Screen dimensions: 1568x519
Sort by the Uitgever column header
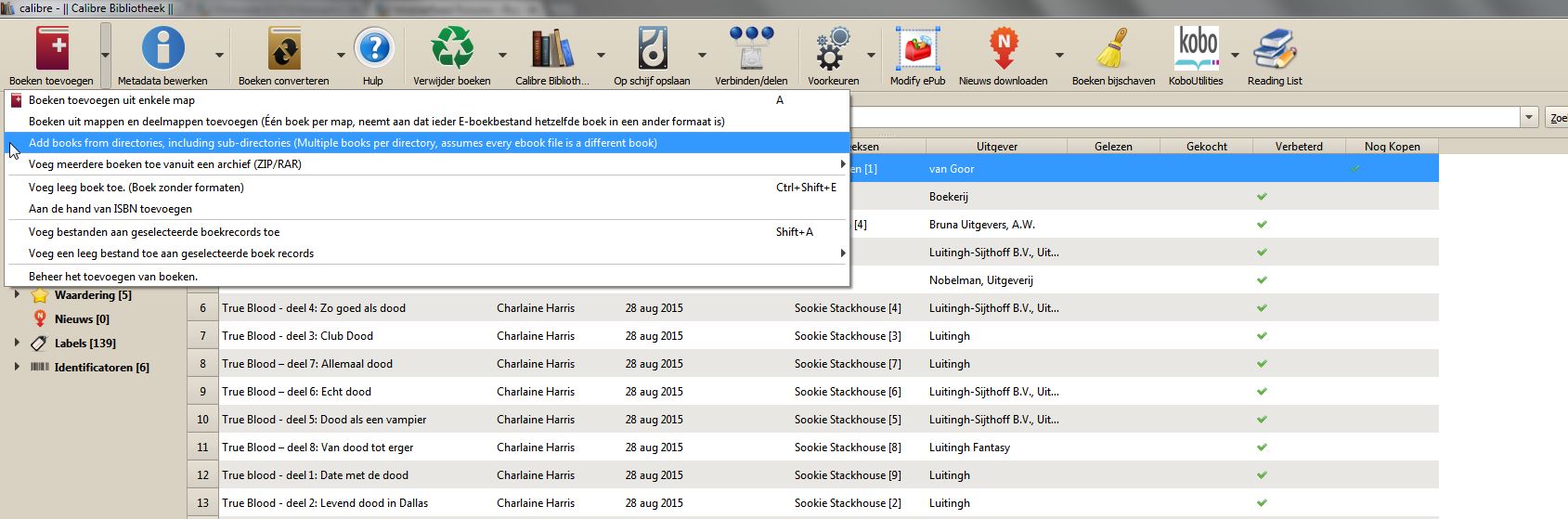tap(996, 147)
